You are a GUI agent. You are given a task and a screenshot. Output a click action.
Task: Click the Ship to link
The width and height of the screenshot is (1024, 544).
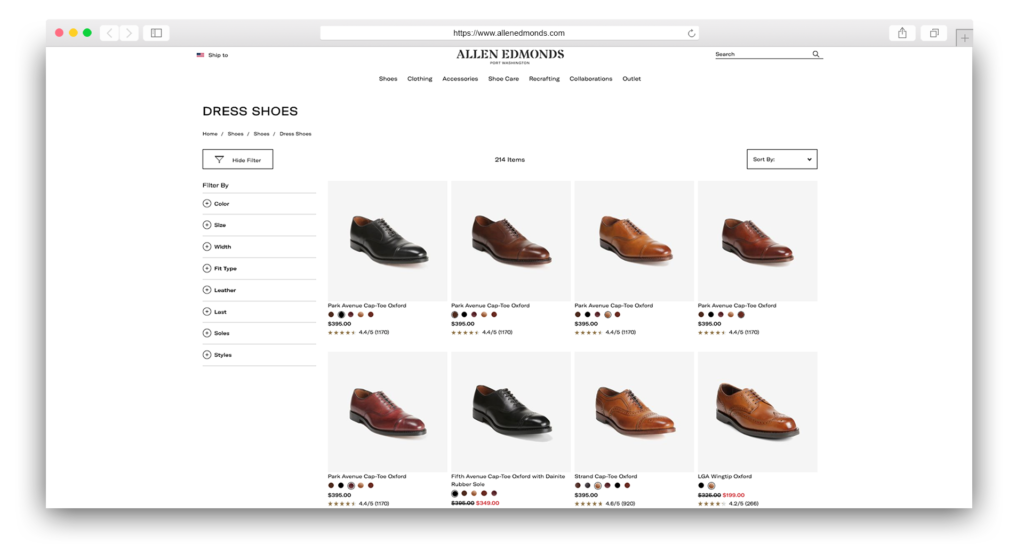click(218, 56)
